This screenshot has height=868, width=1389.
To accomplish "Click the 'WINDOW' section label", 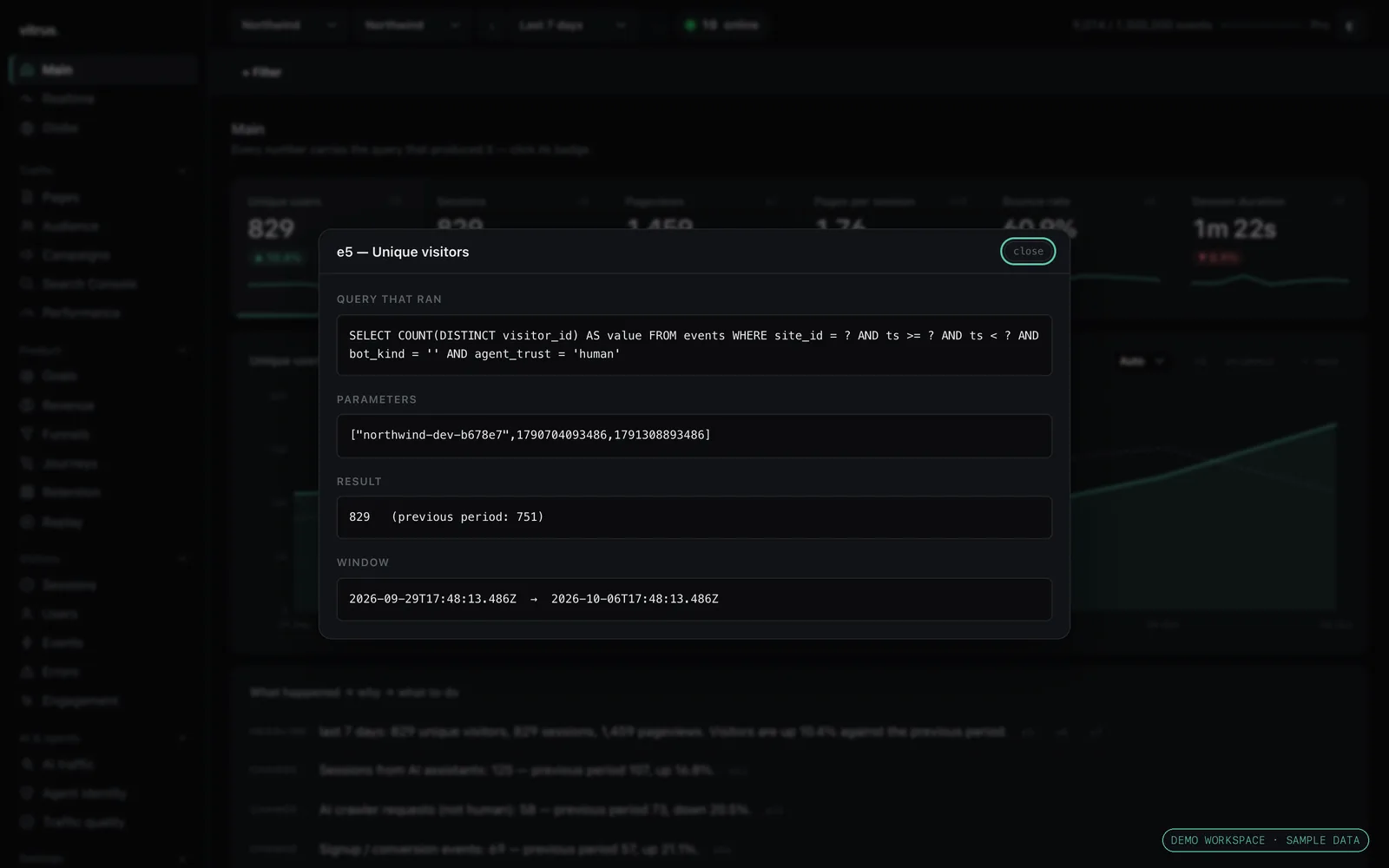I will click(x=363, y=562).
